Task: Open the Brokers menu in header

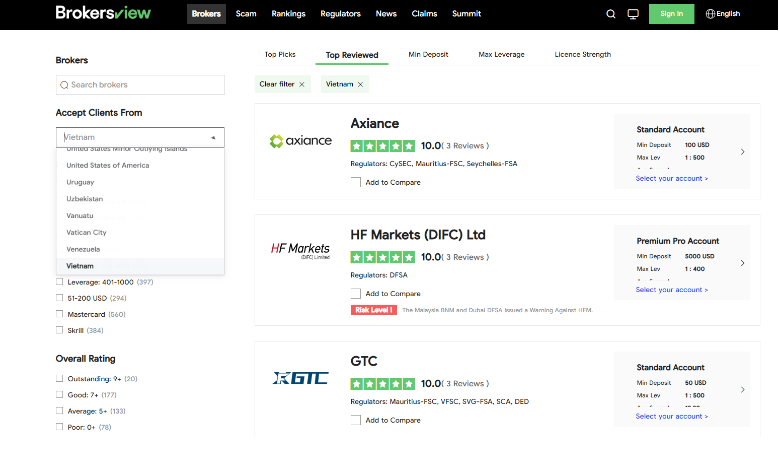Action: pyautogui.click(x=206, y=14)
